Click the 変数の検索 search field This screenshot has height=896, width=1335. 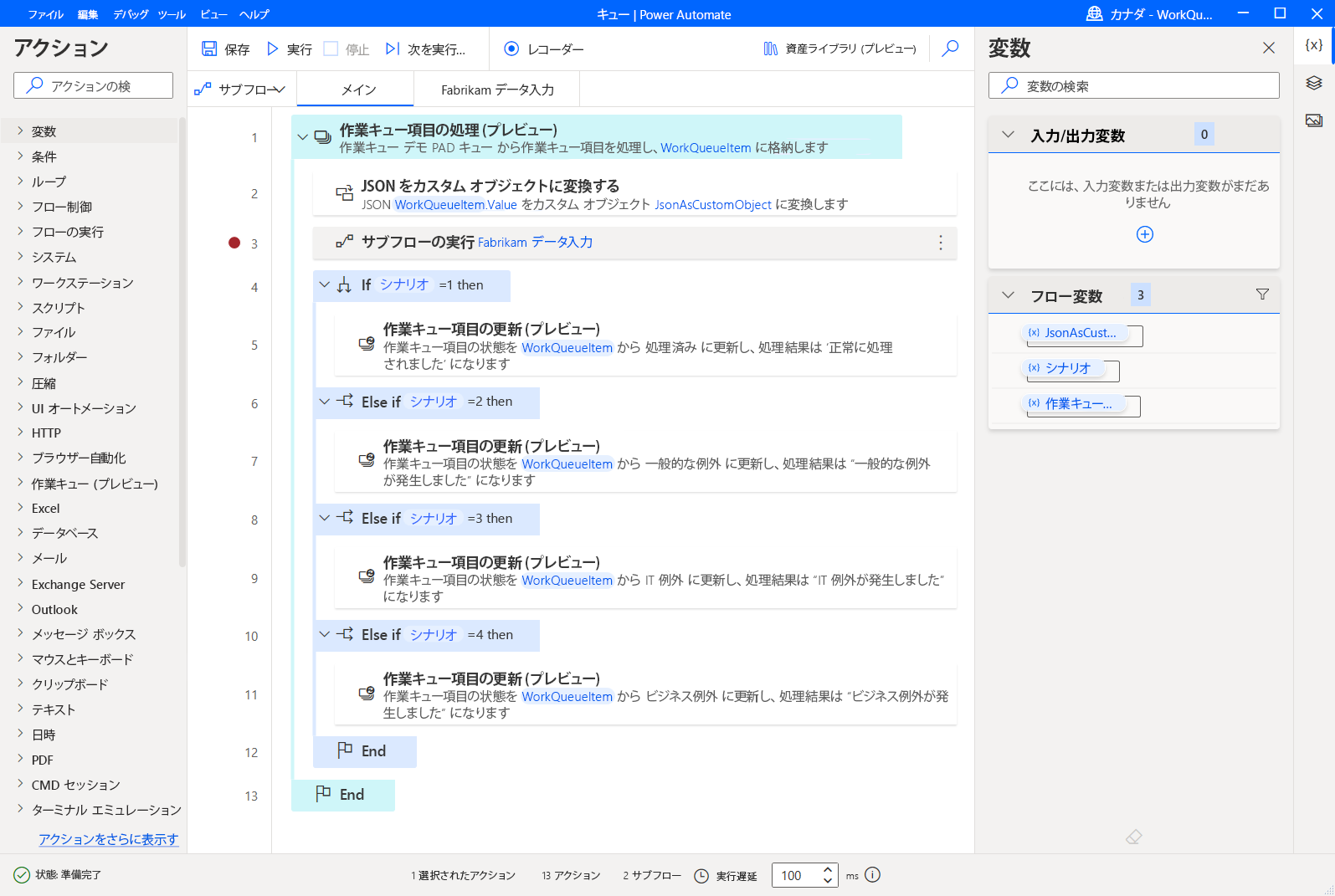1134,85
